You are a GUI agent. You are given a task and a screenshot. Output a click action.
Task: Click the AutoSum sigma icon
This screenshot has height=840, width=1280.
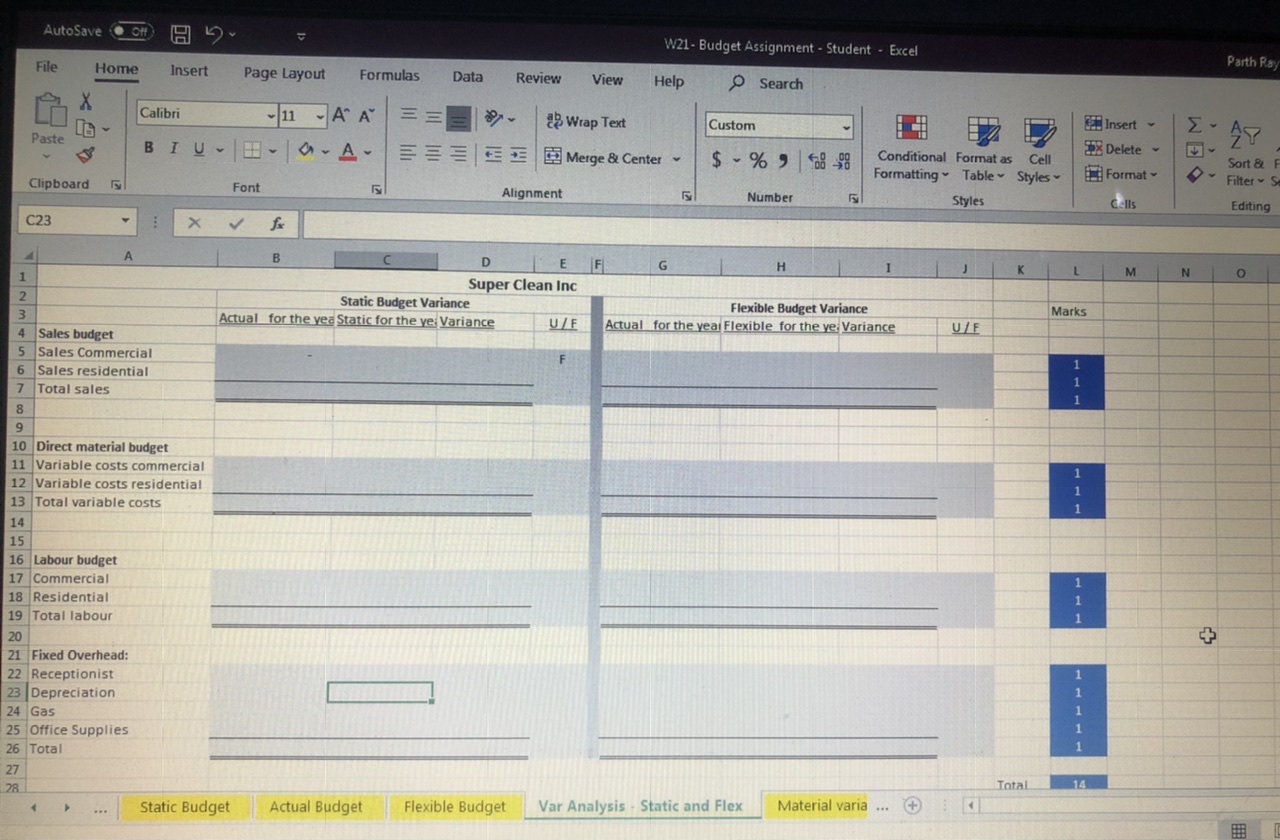pyautogui.click(x=1193, y=124)
